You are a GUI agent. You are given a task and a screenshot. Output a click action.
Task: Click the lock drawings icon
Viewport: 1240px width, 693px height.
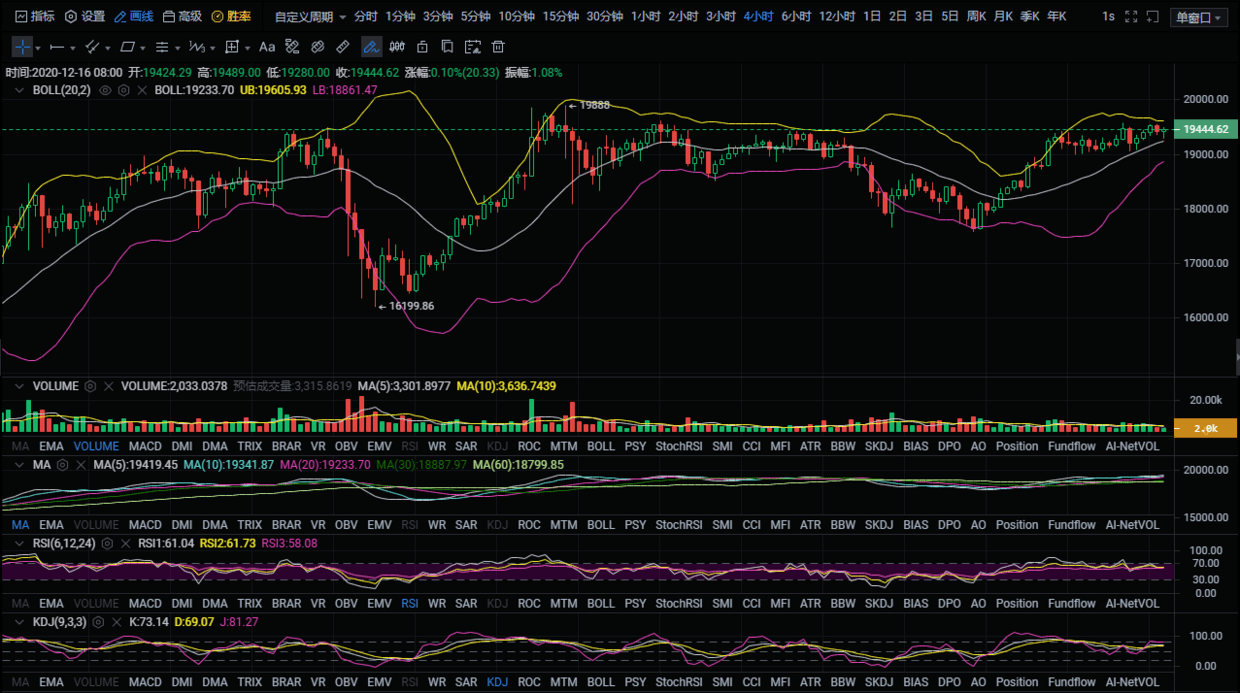(x=422, y=47)
